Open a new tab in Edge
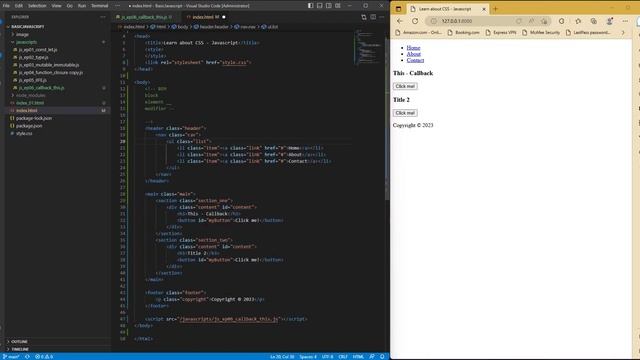 click(x=496, y=9)
